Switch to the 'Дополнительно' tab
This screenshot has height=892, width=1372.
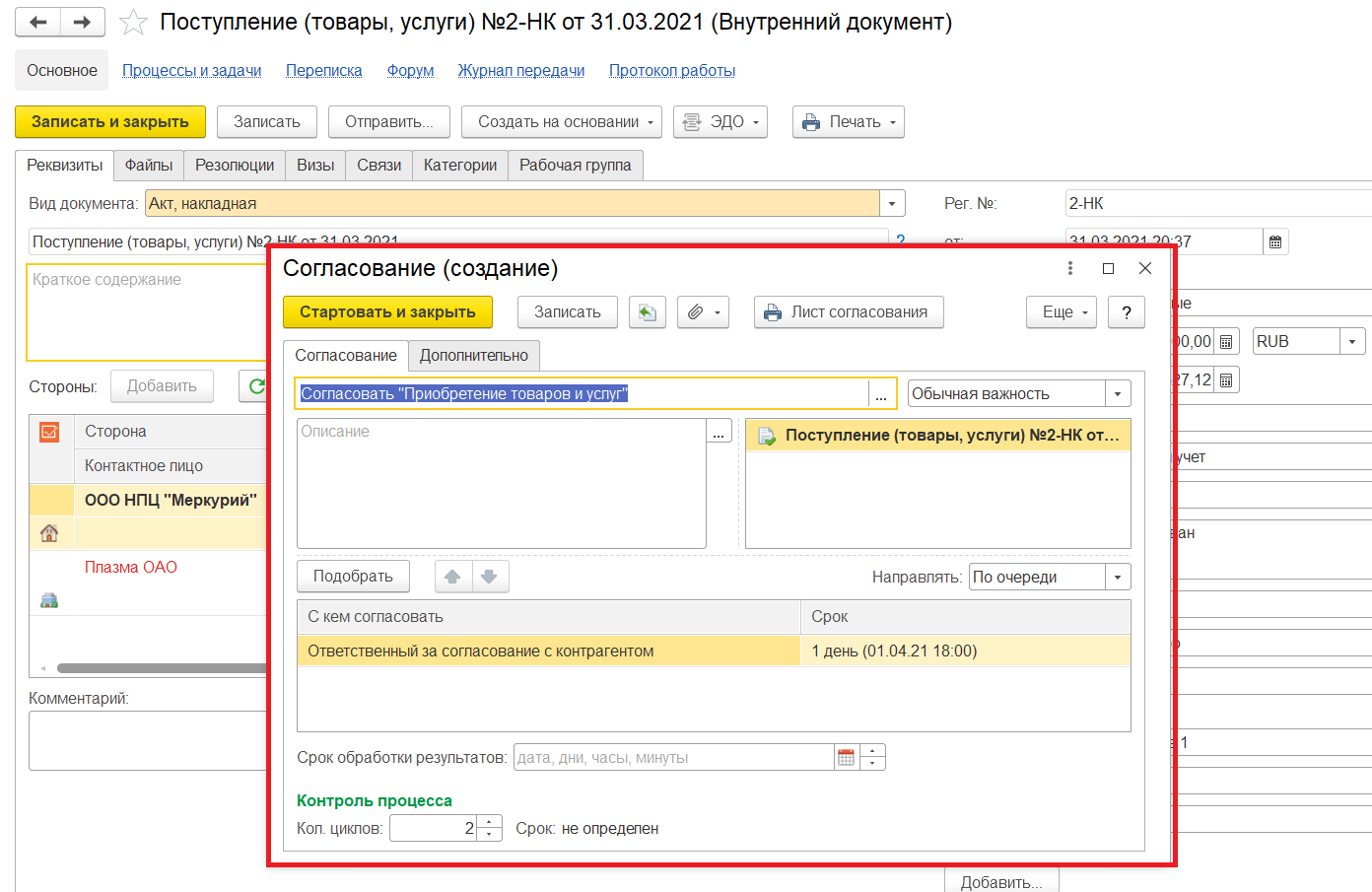coord(474,356)
